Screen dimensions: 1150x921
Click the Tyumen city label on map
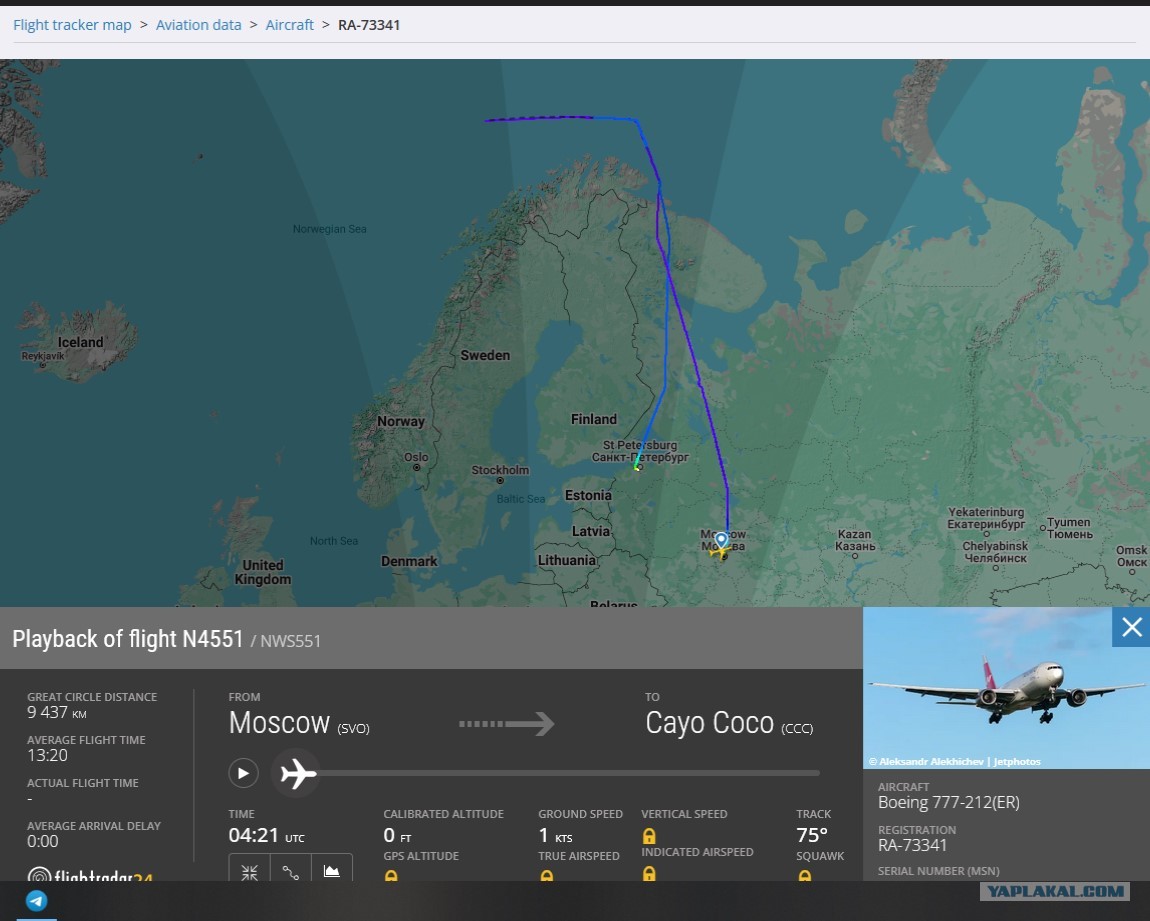1069,528
